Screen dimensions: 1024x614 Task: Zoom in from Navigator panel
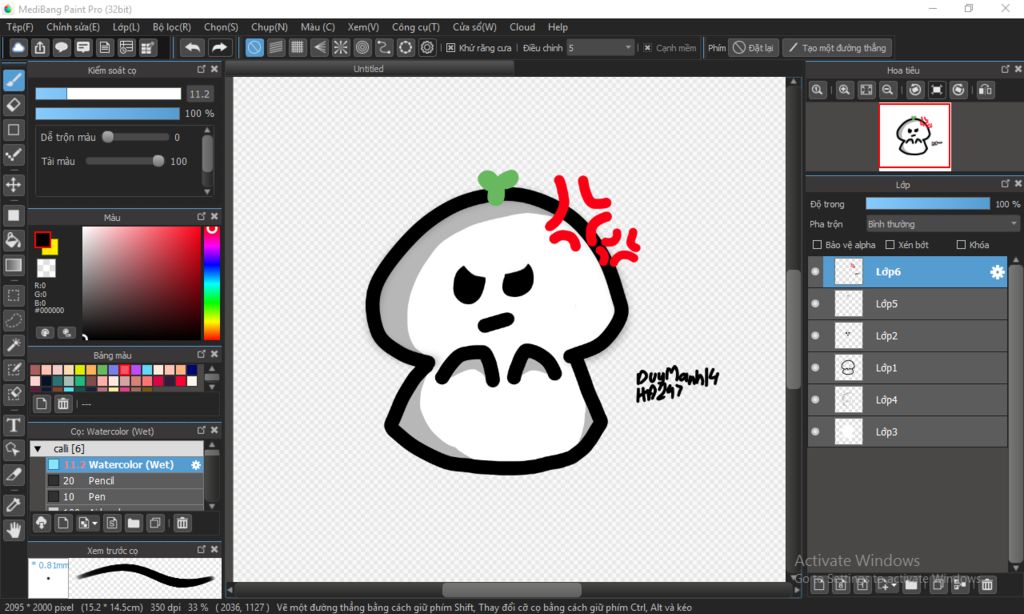844,90
